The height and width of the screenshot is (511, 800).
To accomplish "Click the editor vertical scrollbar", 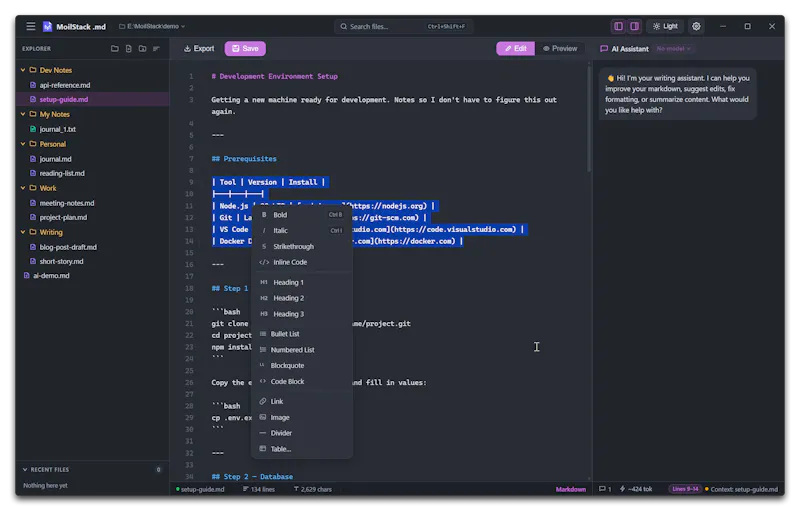I will tap(589, 118).
